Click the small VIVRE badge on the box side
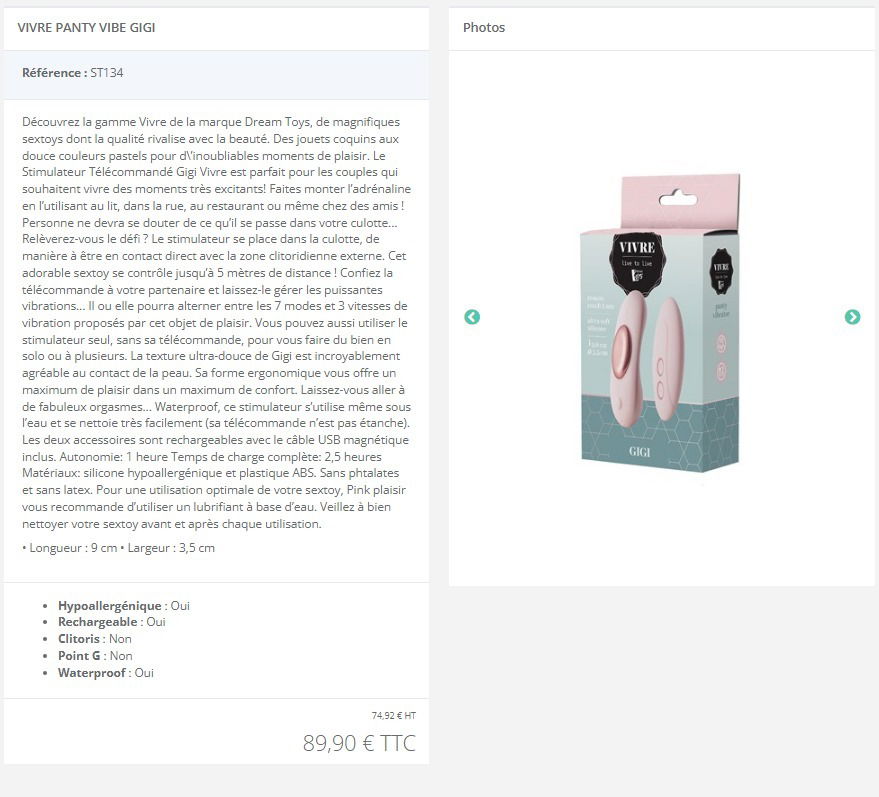 (721, 272)
